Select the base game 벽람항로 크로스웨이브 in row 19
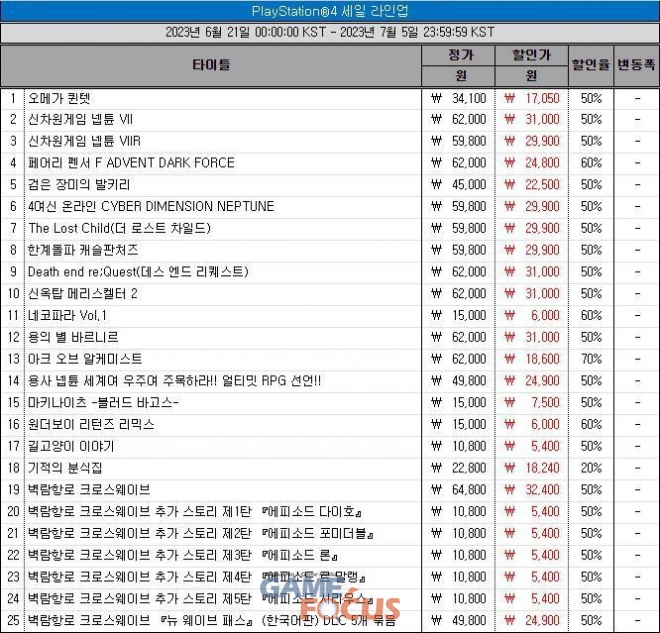 click(x=89, y=490)
